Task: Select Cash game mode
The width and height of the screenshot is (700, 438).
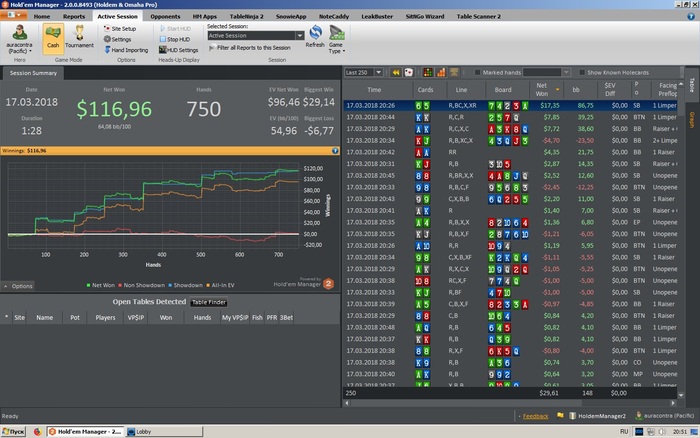Action: [x=53, y=39]
